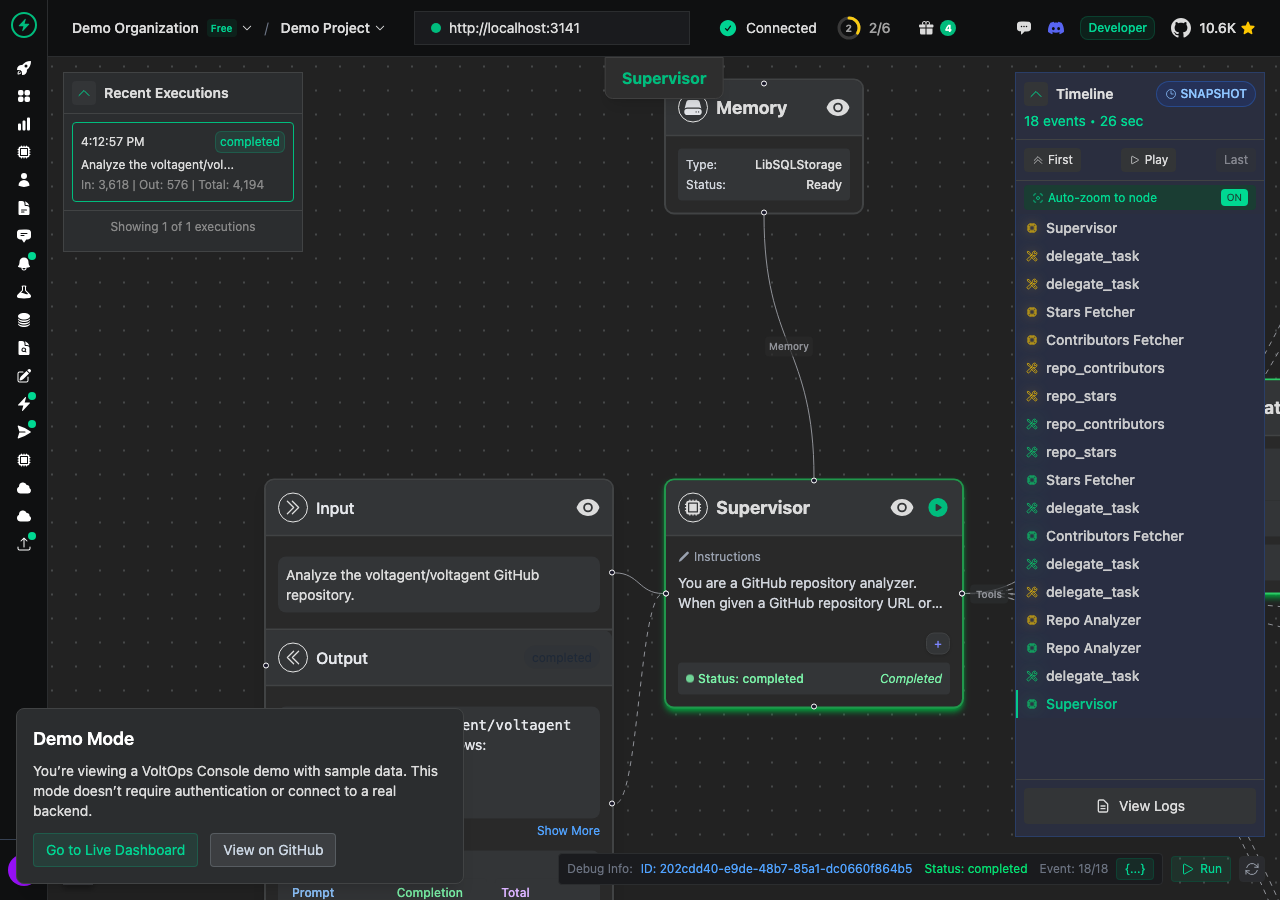Toggle Auto-zoom to node ON switch
The image size is (1280, 900).
(x=1234, y=198)
